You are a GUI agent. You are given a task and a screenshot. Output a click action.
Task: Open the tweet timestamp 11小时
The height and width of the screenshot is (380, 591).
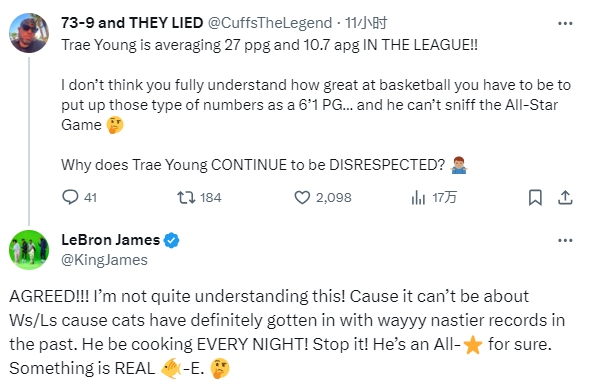[x=366, y=23]
